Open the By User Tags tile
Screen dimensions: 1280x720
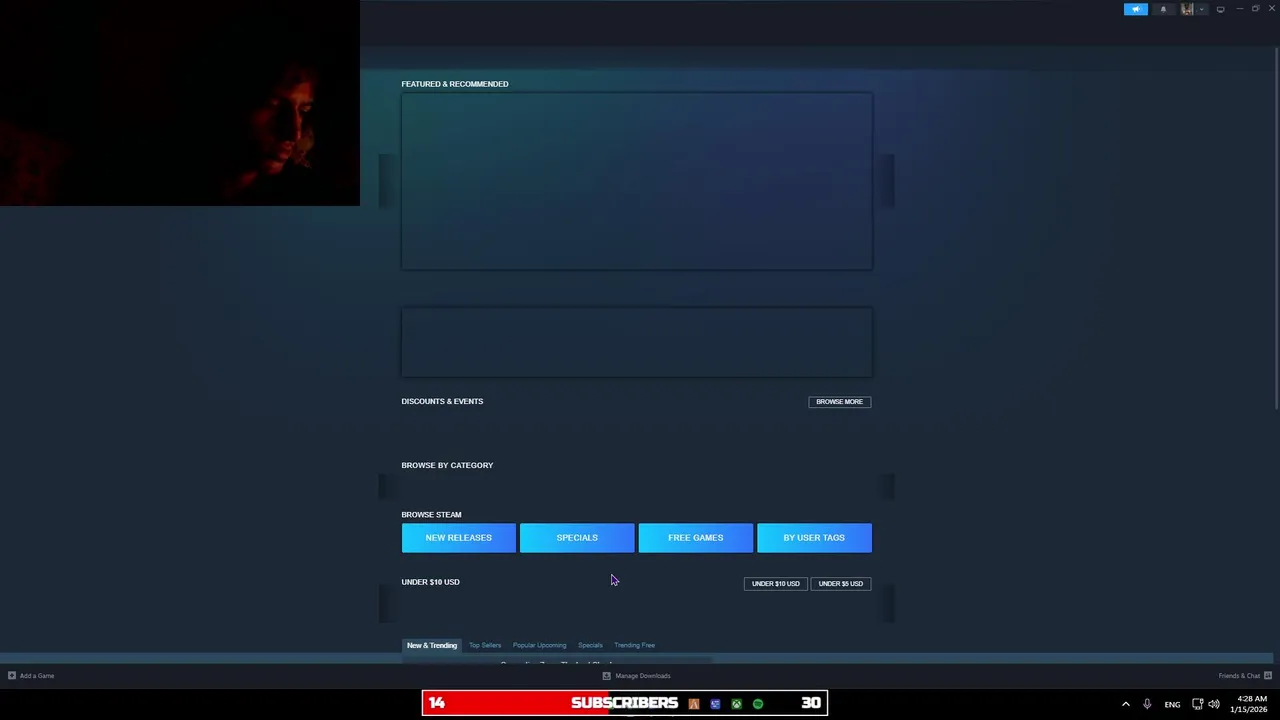pyautogui.click(x=814, y=538)
